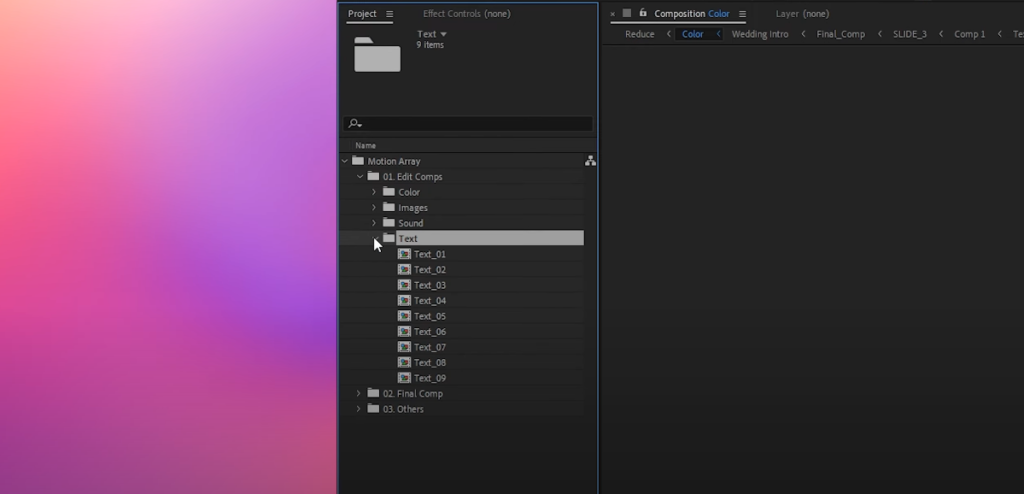The width and height of the screenshot is (1024, 494).
Task: Switch to the Layer (none) tab
Action: 802,14
